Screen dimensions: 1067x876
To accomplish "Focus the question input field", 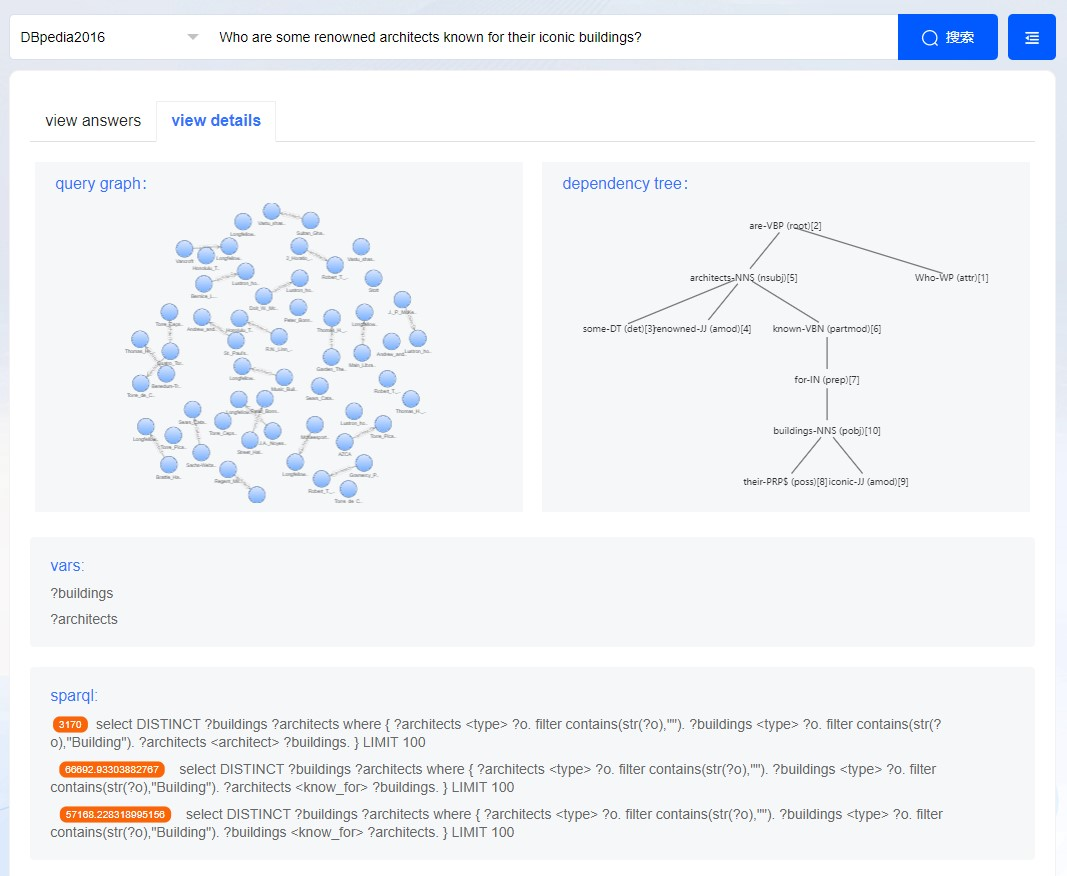I will tap(550, 37).
